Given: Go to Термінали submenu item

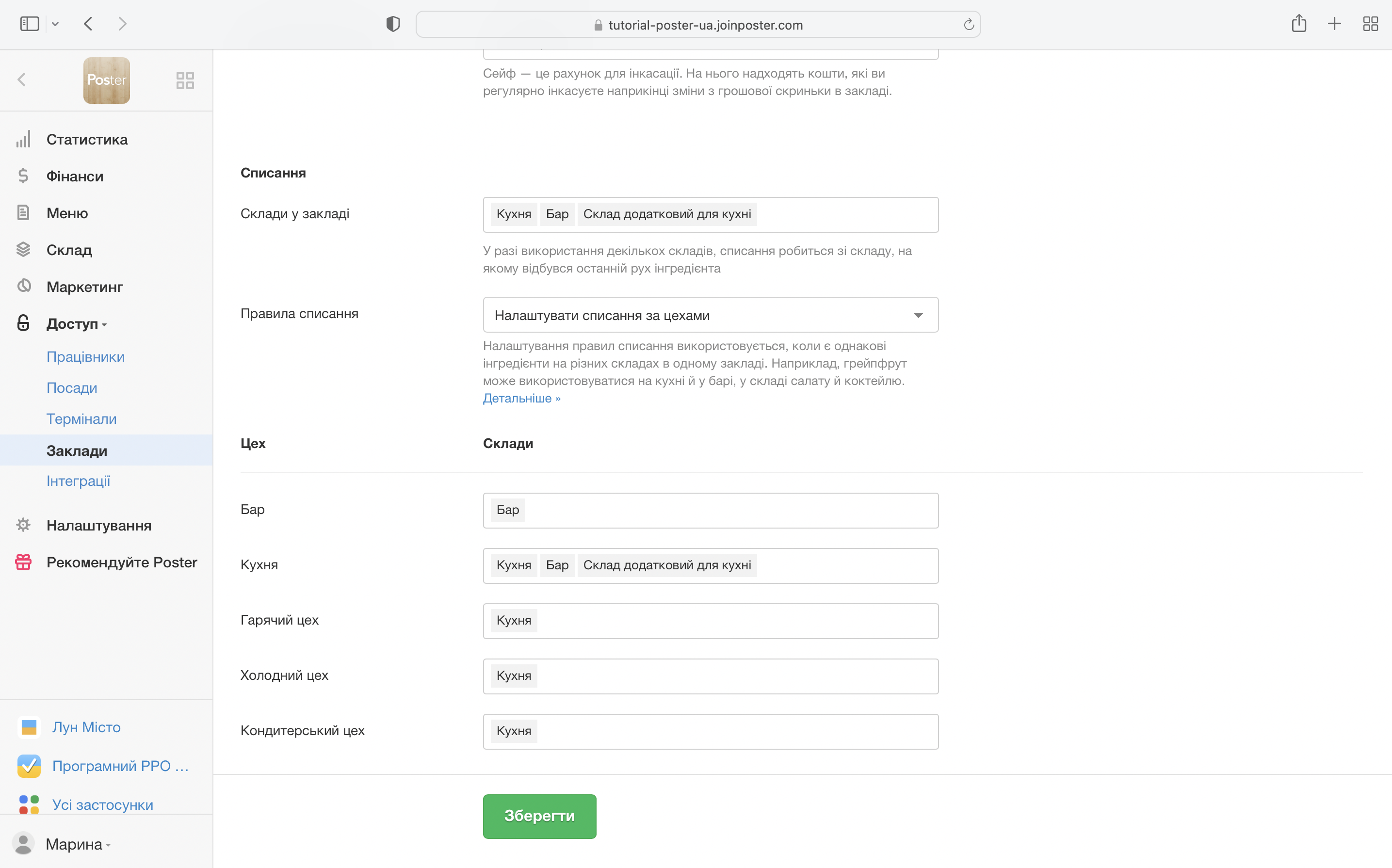Looking at the screenshot, I should pos(81,419).
